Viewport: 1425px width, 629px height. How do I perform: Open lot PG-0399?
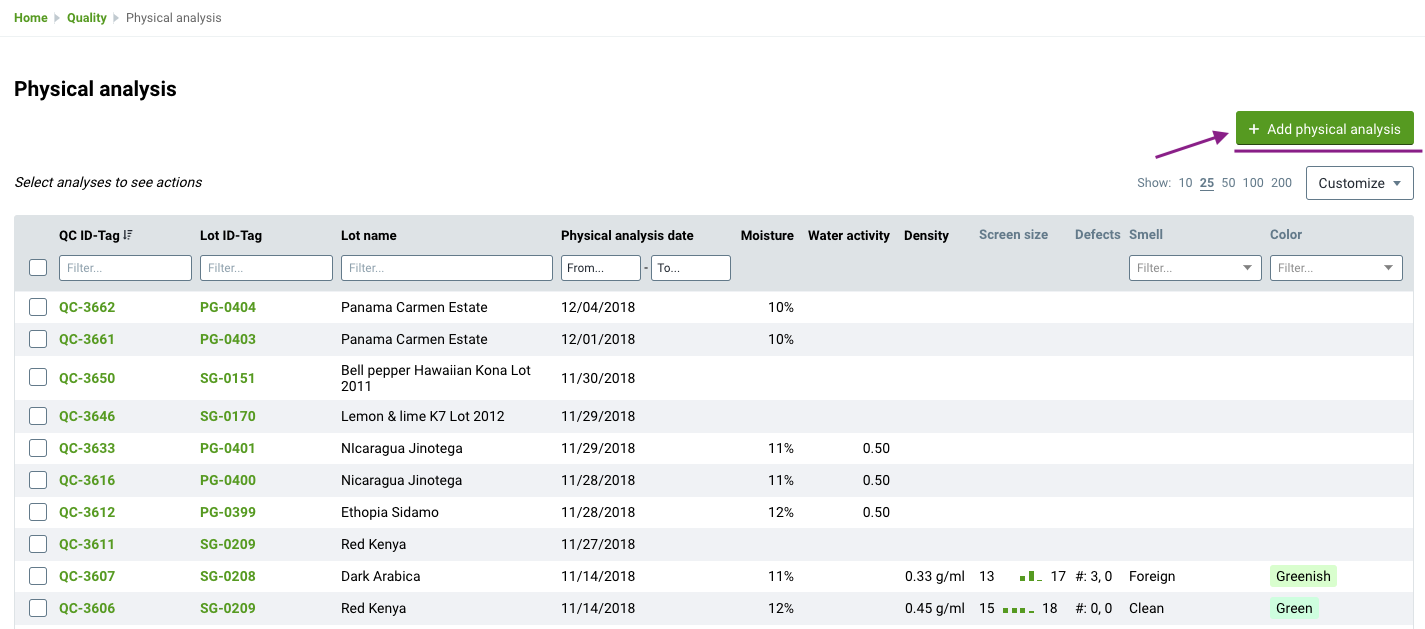pyautogui.click(x=228, y=512)
